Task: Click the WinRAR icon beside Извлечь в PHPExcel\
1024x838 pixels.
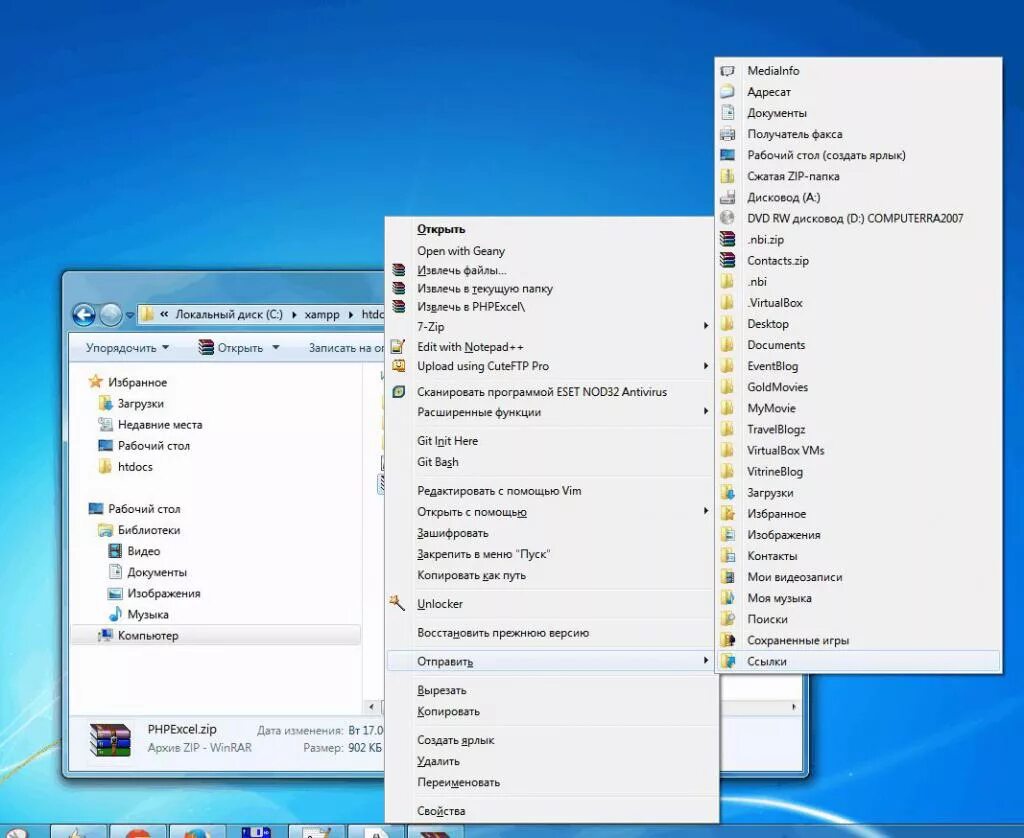Action: 398,306
